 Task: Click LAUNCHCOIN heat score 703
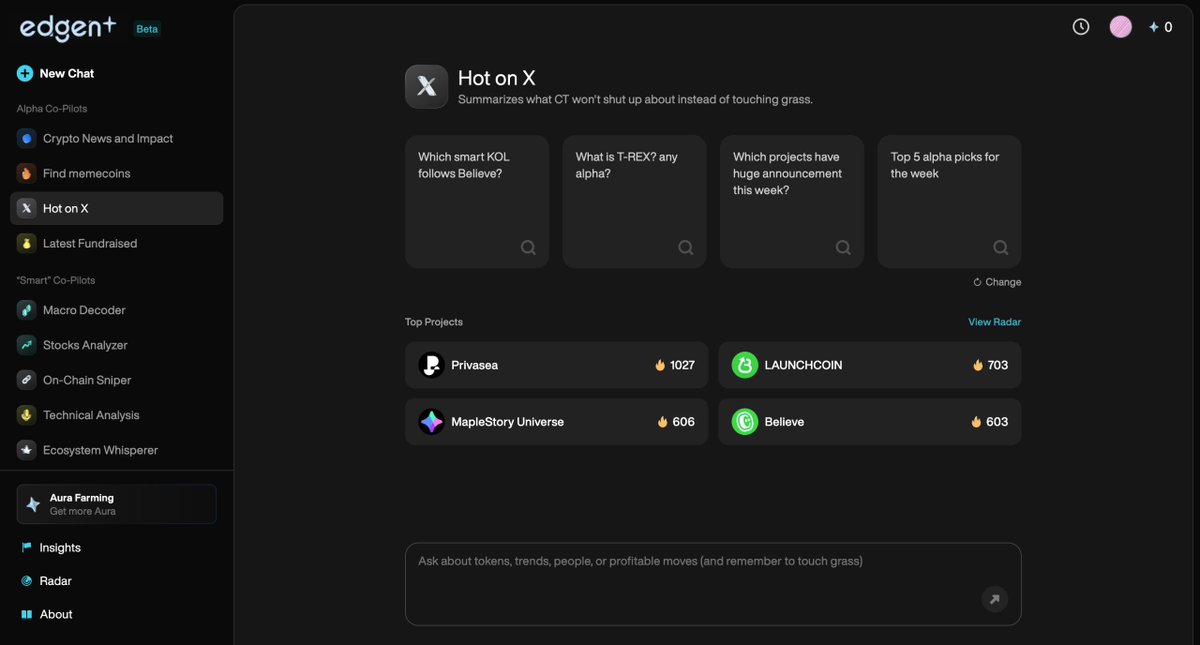pos(990,365)
